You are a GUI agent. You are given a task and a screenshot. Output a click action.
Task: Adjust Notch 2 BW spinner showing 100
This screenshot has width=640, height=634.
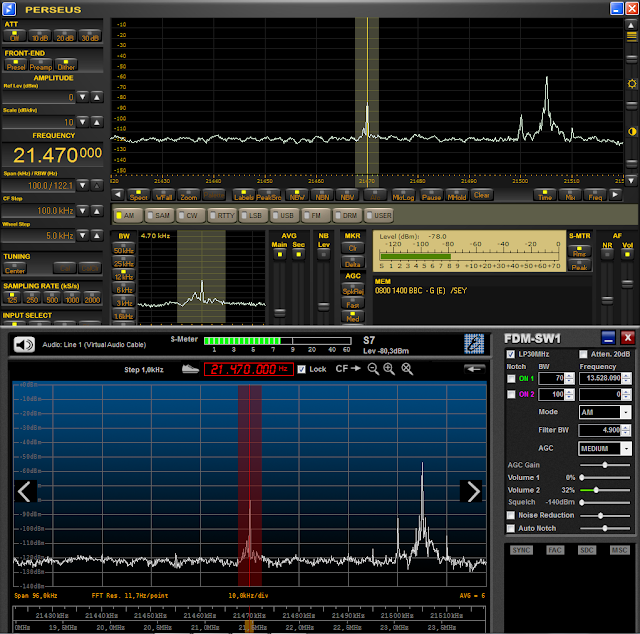[569, 394]
